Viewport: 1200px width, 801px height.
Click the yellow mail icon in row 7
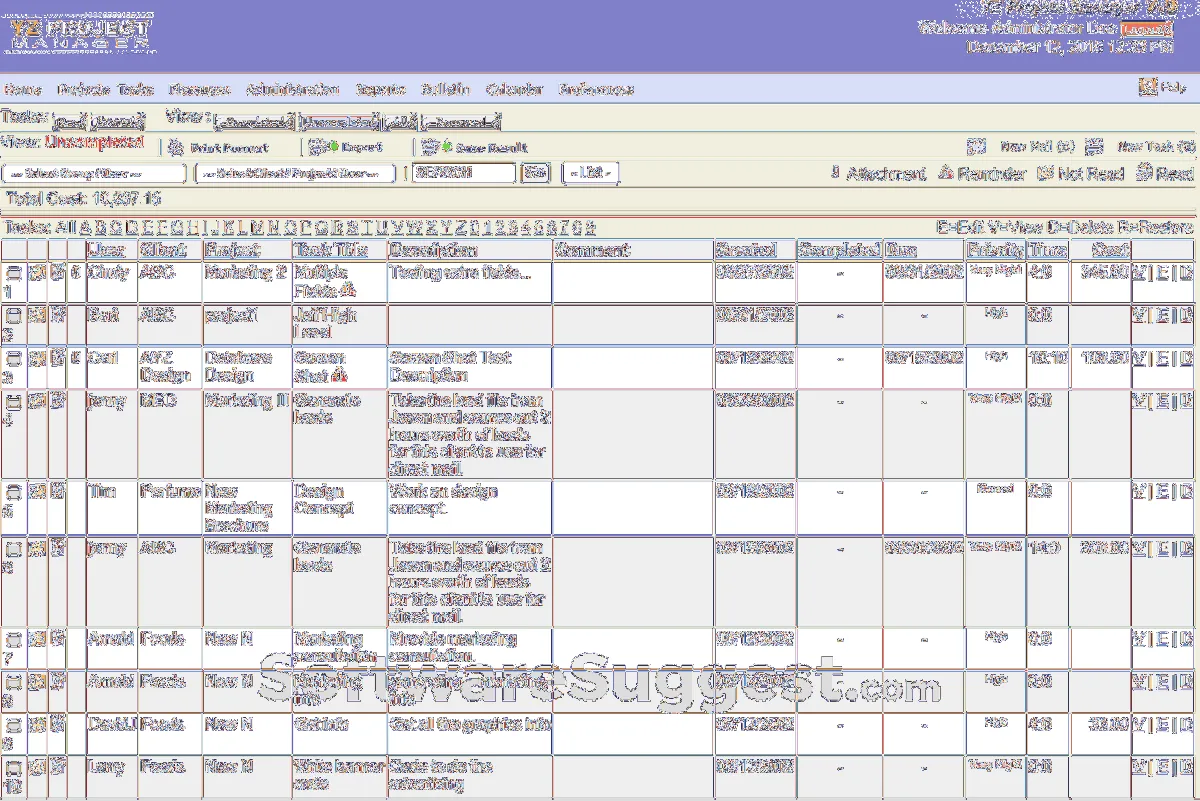37,638
